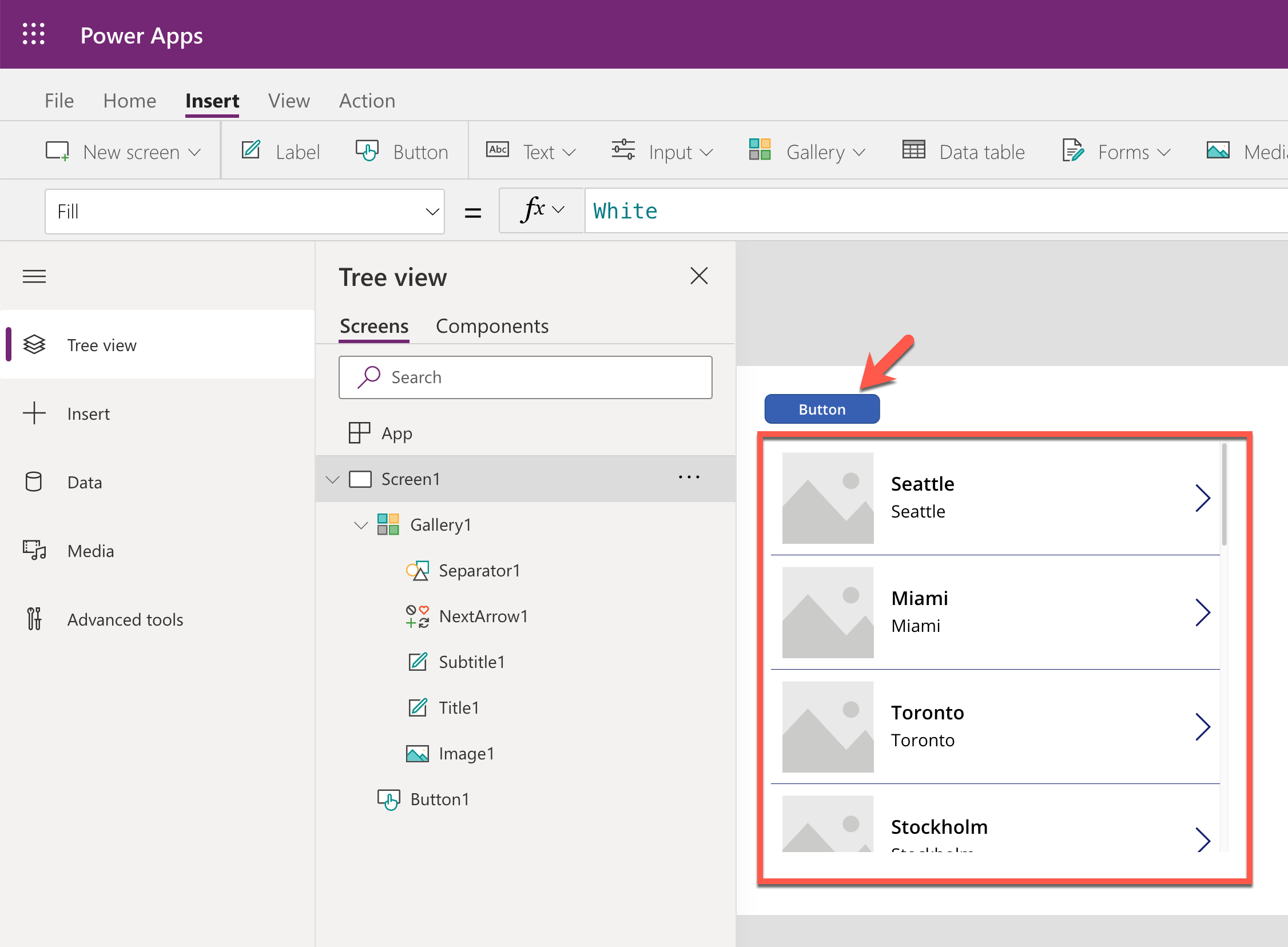
Task: Select Gallery1 in the tree
Action: click(440, 524)
